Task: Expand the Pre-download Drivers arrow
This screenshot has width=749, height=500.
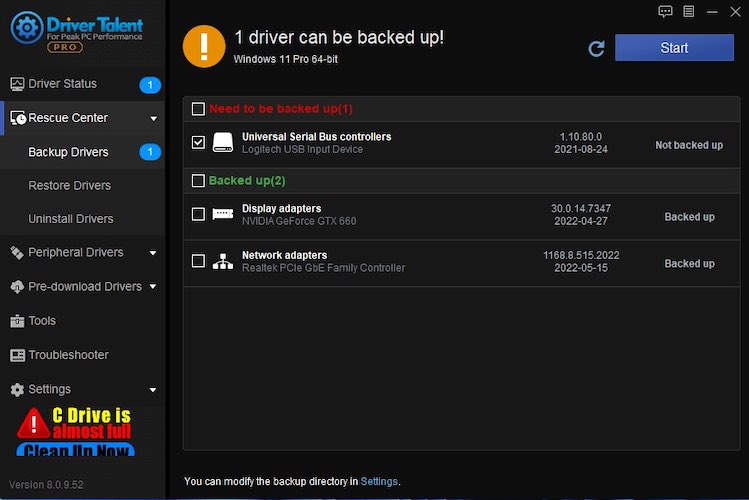Action: tap(153, 287)
